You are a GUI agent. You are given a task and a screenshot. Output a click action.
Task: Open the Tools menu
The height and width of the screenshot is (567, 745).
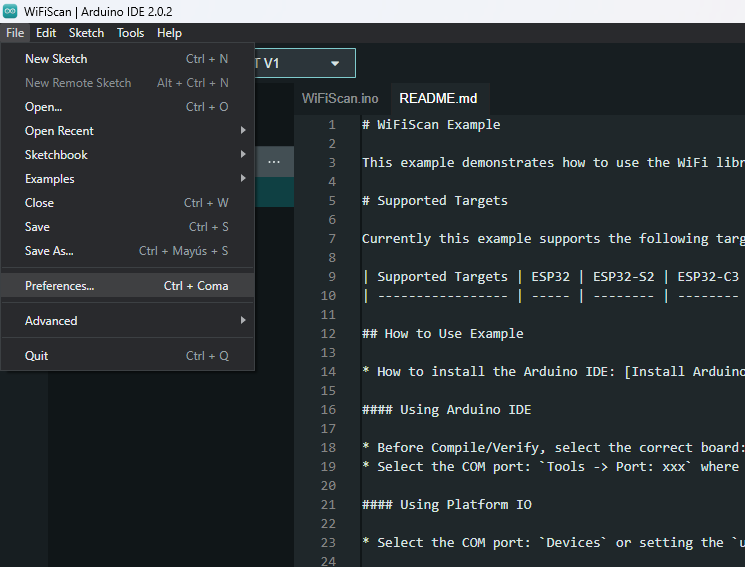[131, 33]
